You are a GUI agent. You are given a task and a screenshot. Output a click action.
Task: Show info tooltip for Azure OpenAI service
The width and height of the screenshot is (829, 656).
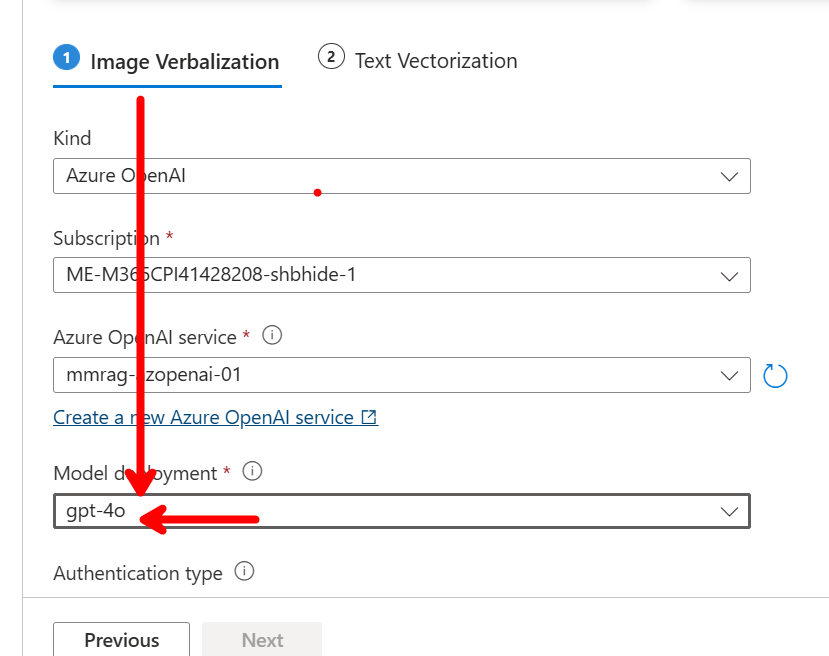272,335
